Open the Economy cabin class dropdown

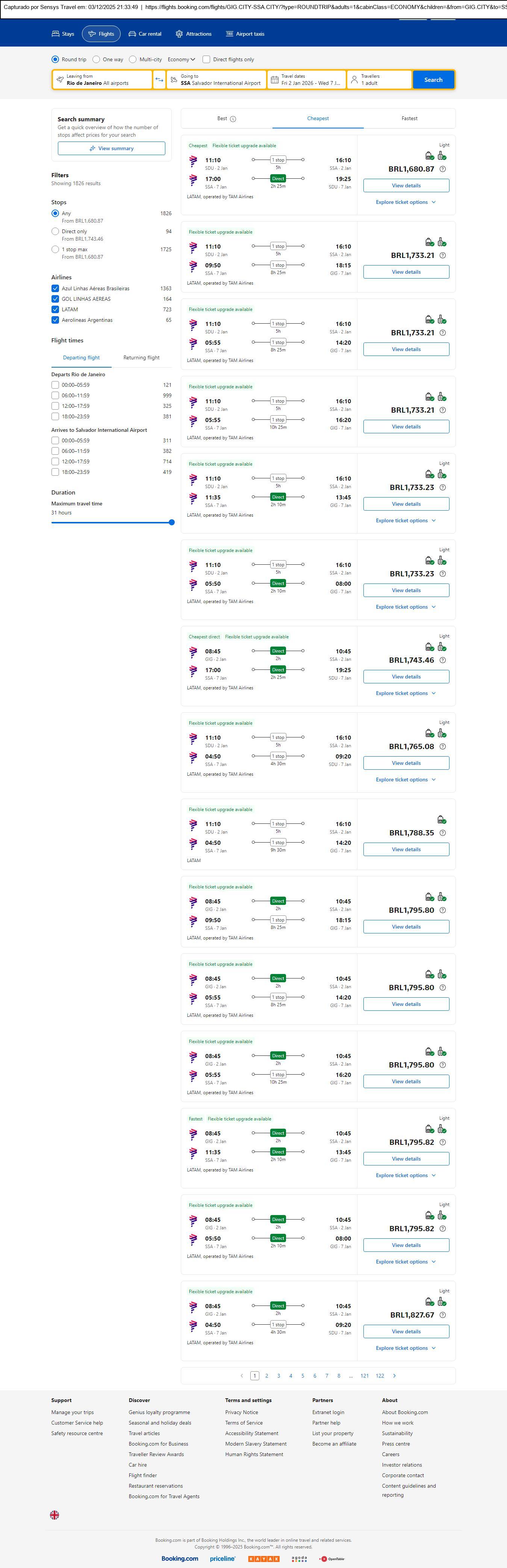click(181, 60)
